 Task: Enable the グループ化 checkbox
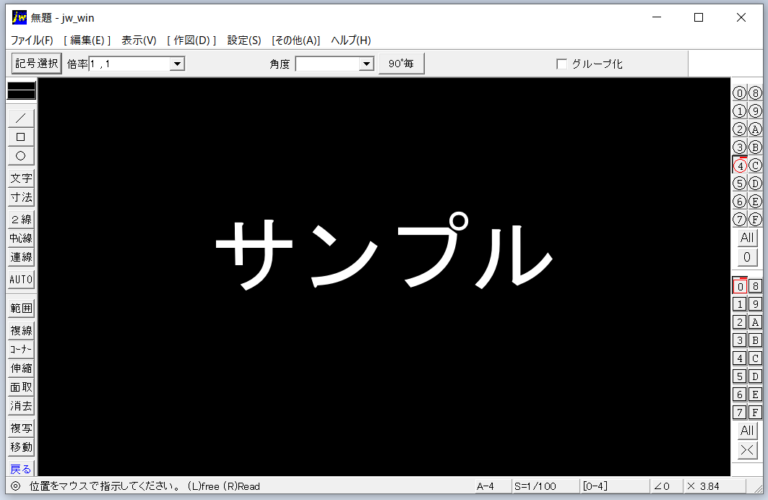pyautogui.click(x=561, y=64)
